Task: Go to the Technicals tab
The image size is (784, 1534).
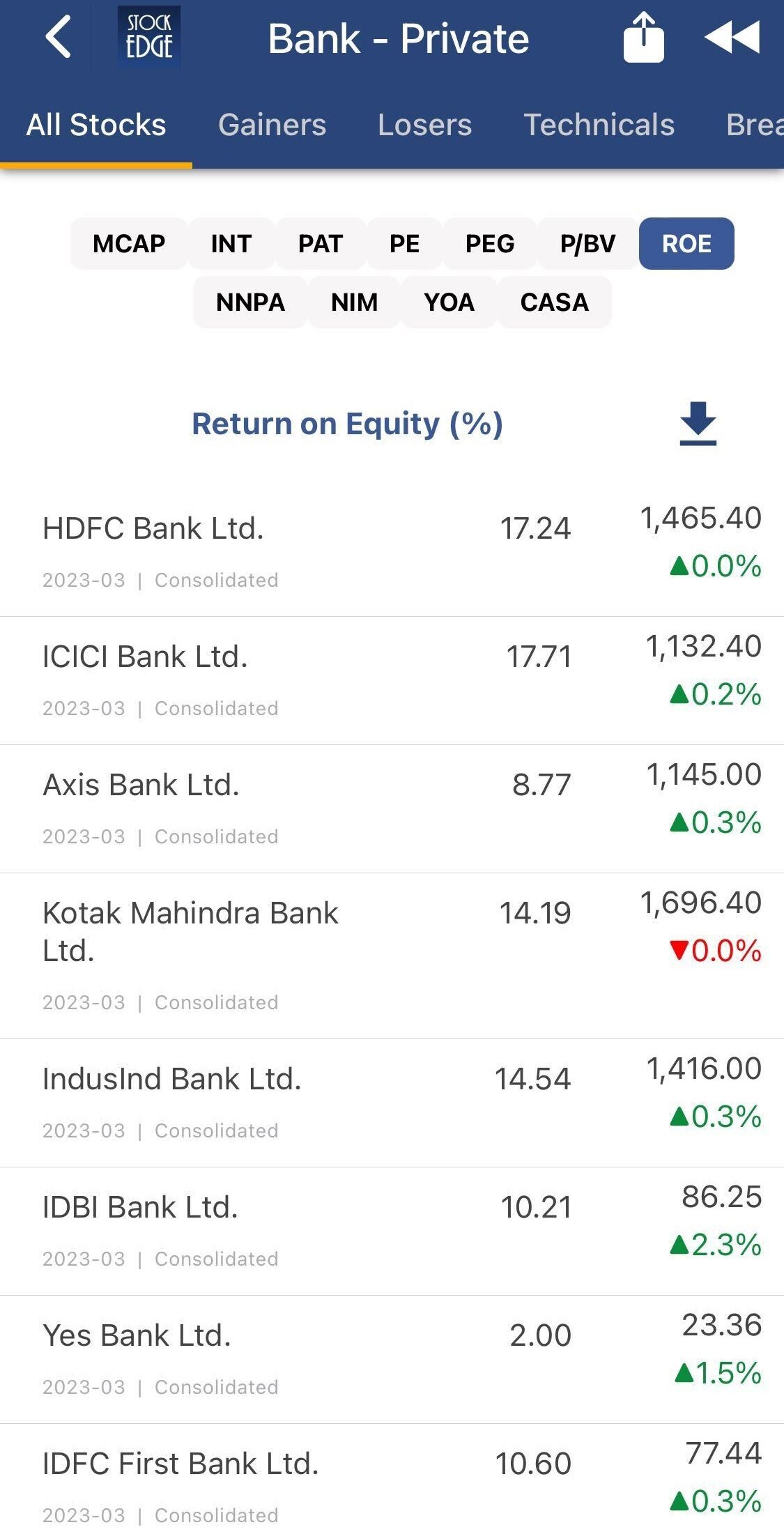Action: [599, 125]
